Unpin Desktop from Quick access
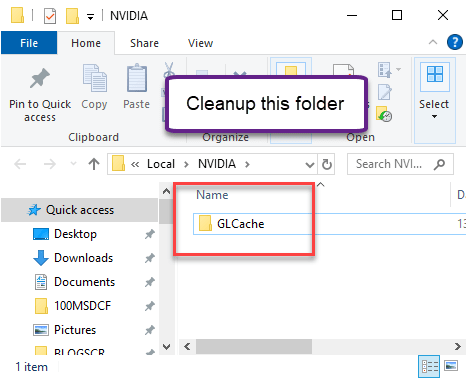 (150, 234)
